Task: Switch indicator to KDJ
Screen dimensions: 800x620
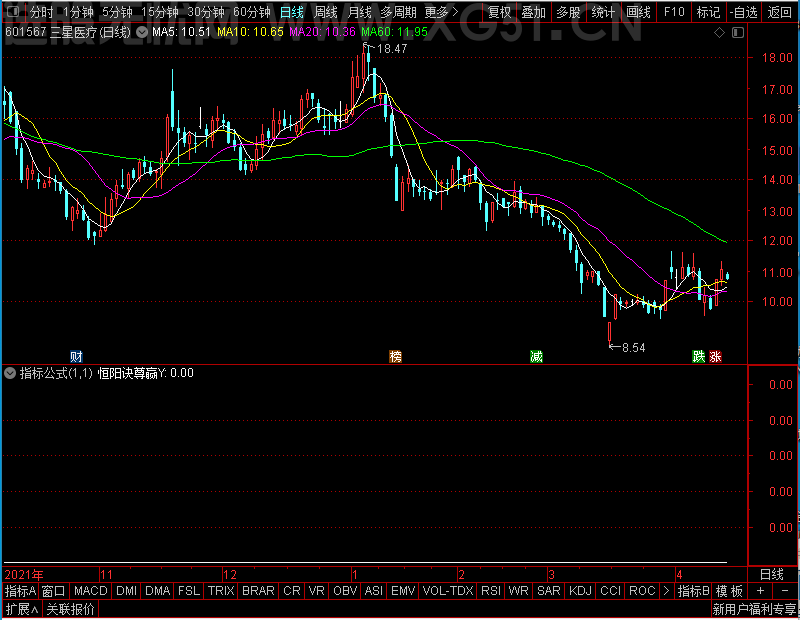Action: [581, 591]
